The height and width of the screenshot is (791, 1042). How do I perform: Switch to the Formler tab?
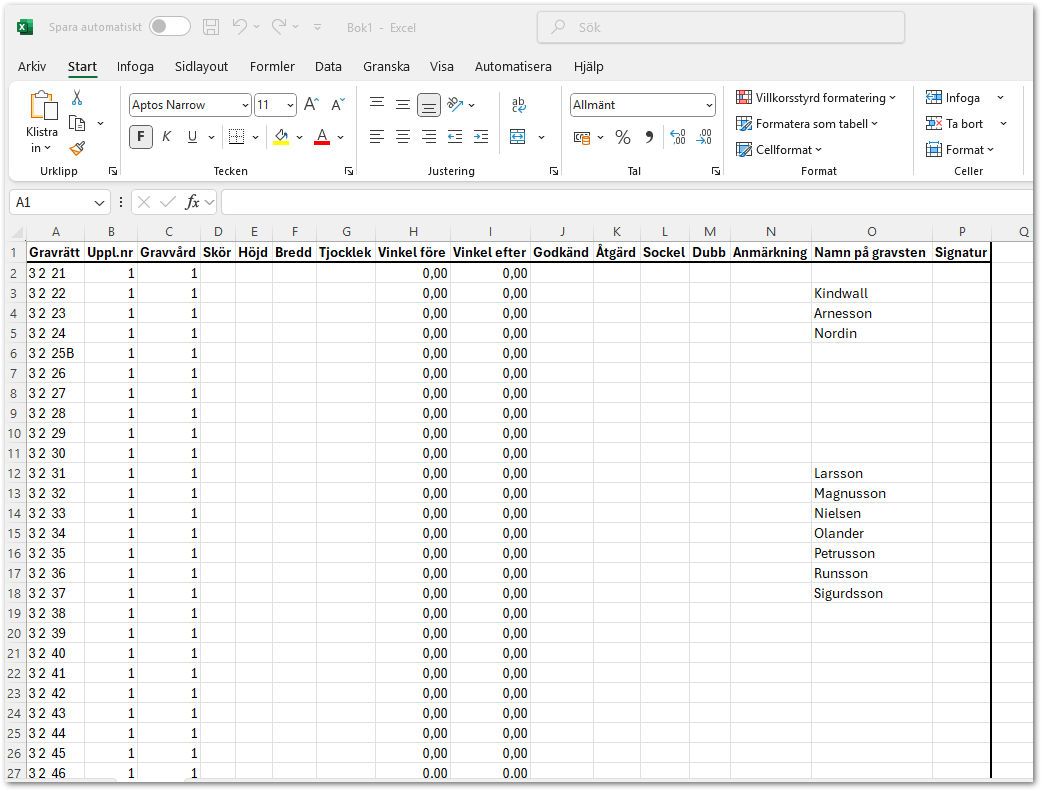pos(272,66)
